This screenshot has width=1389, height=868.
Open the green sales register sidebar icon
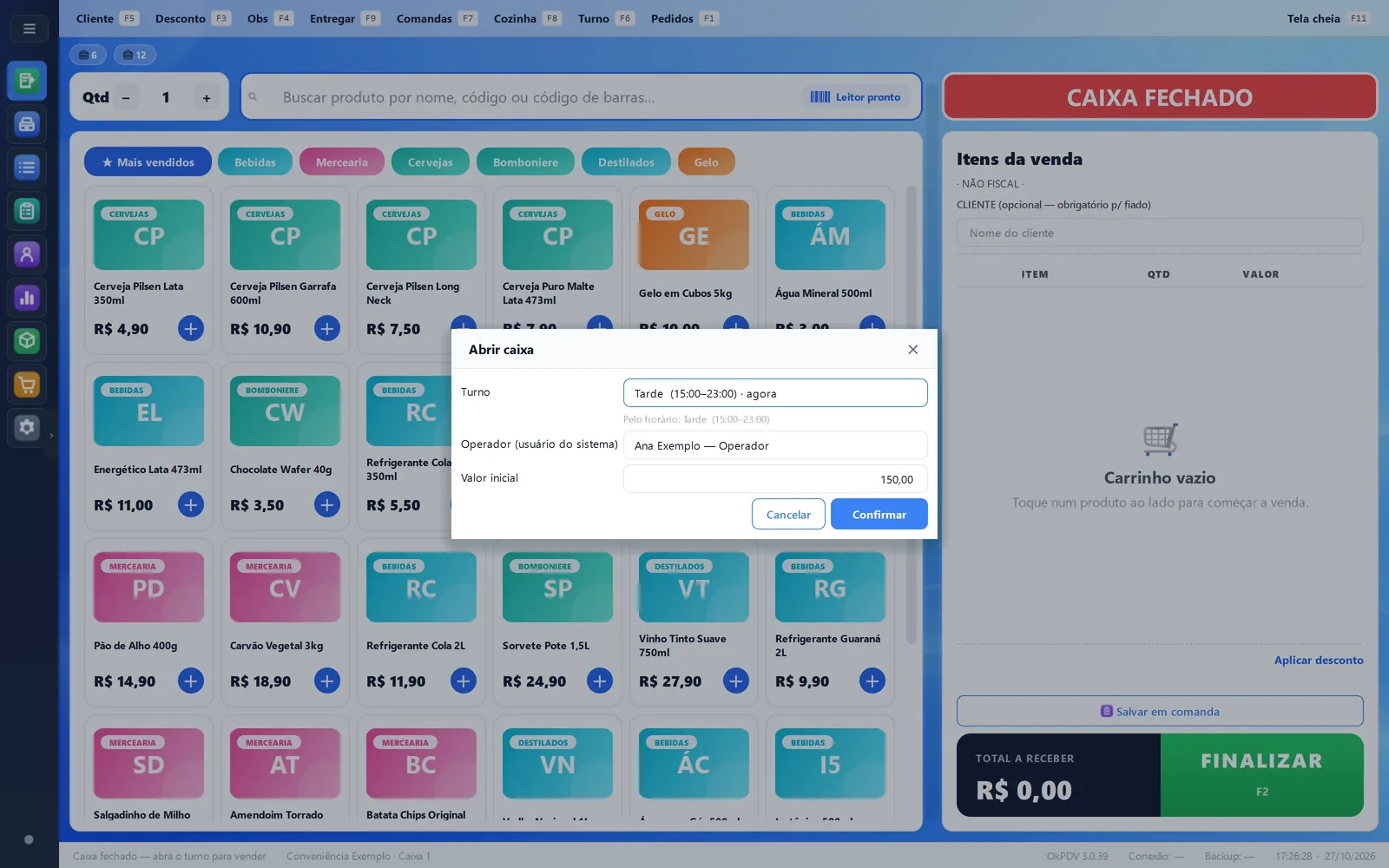point(27,81)
